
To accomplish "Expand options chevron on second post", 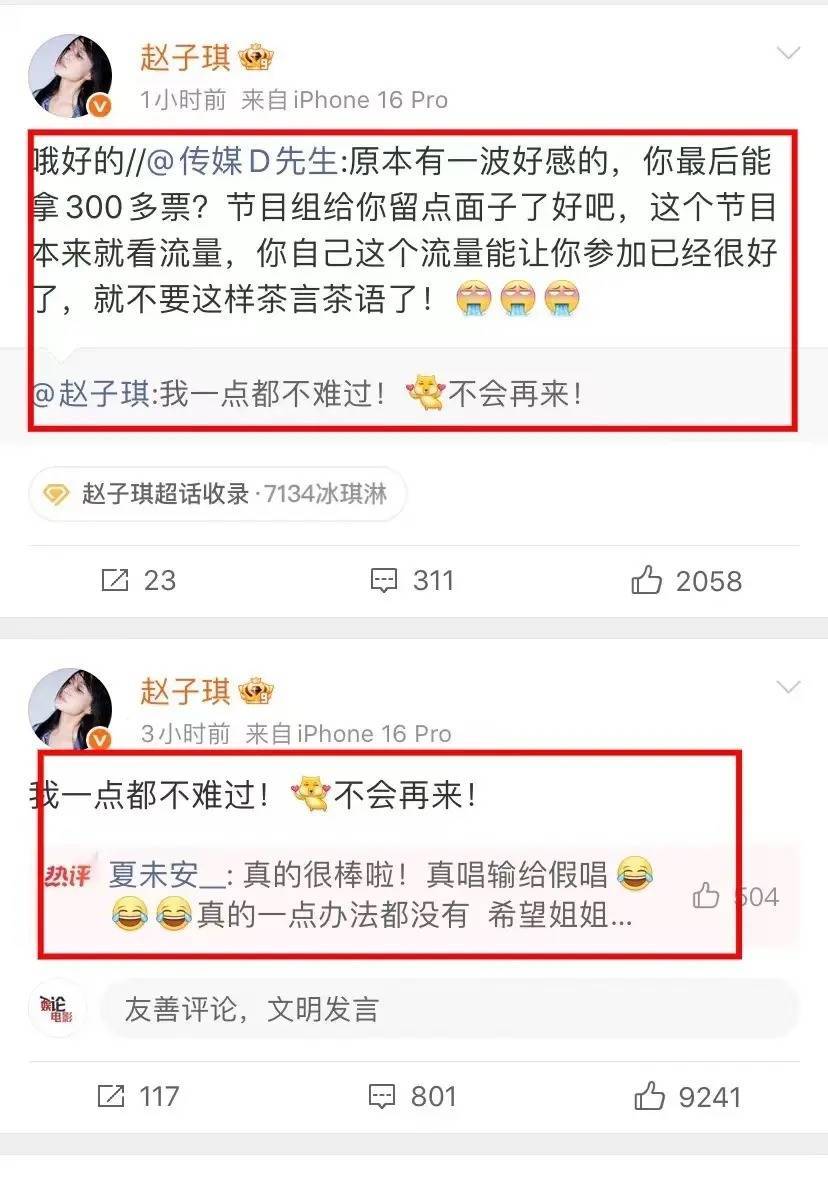I will click(x=788, y=687).
